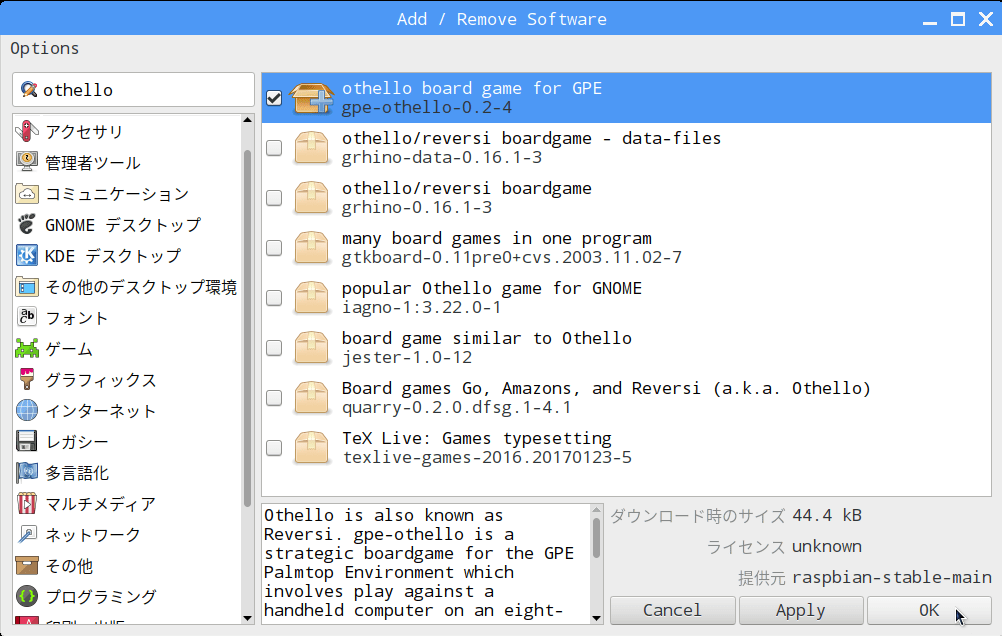Image resolution: width=1002 pixels, height=636 pixels.
Task: Click the quarry package icon
Action: (311, 398)
